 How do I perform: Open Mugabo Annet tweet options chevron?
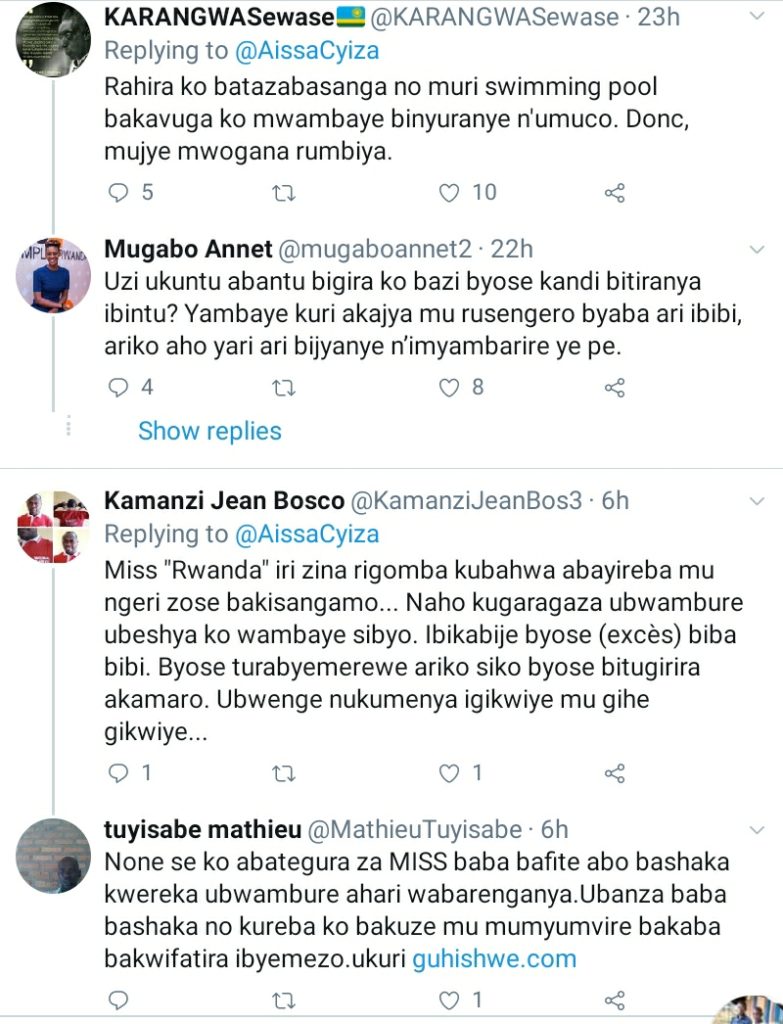(757, 250)
